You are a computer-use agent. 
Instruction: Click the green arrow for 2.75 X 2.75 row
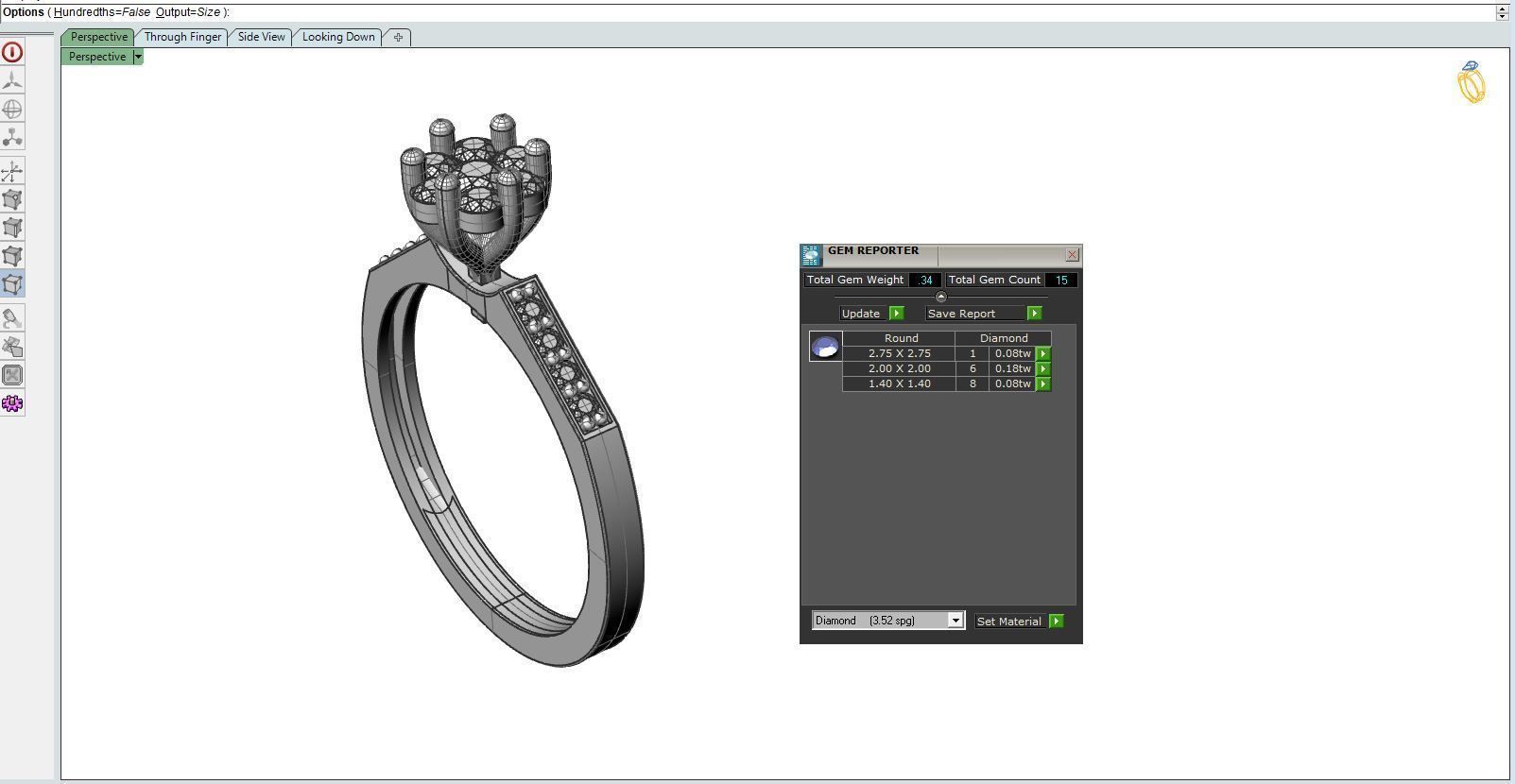[1043, 354]
